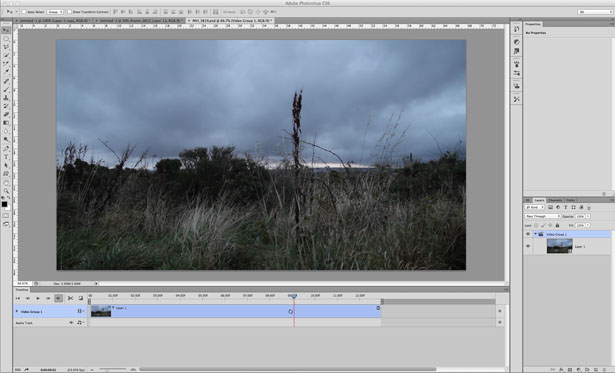Toggle the Auto-Select checkbox

[x=24, y=12]
